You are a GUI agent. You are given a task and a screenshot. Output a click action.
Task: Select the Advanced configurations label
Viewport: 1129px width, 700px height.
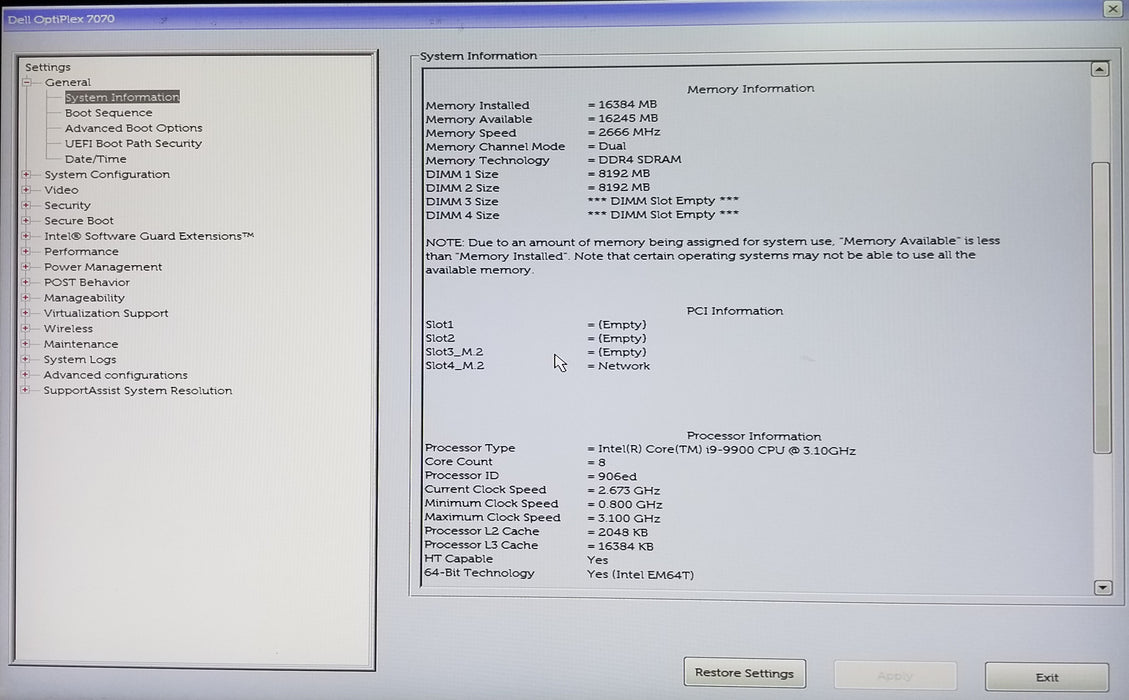pyautogui.click(x=115, y=374)
